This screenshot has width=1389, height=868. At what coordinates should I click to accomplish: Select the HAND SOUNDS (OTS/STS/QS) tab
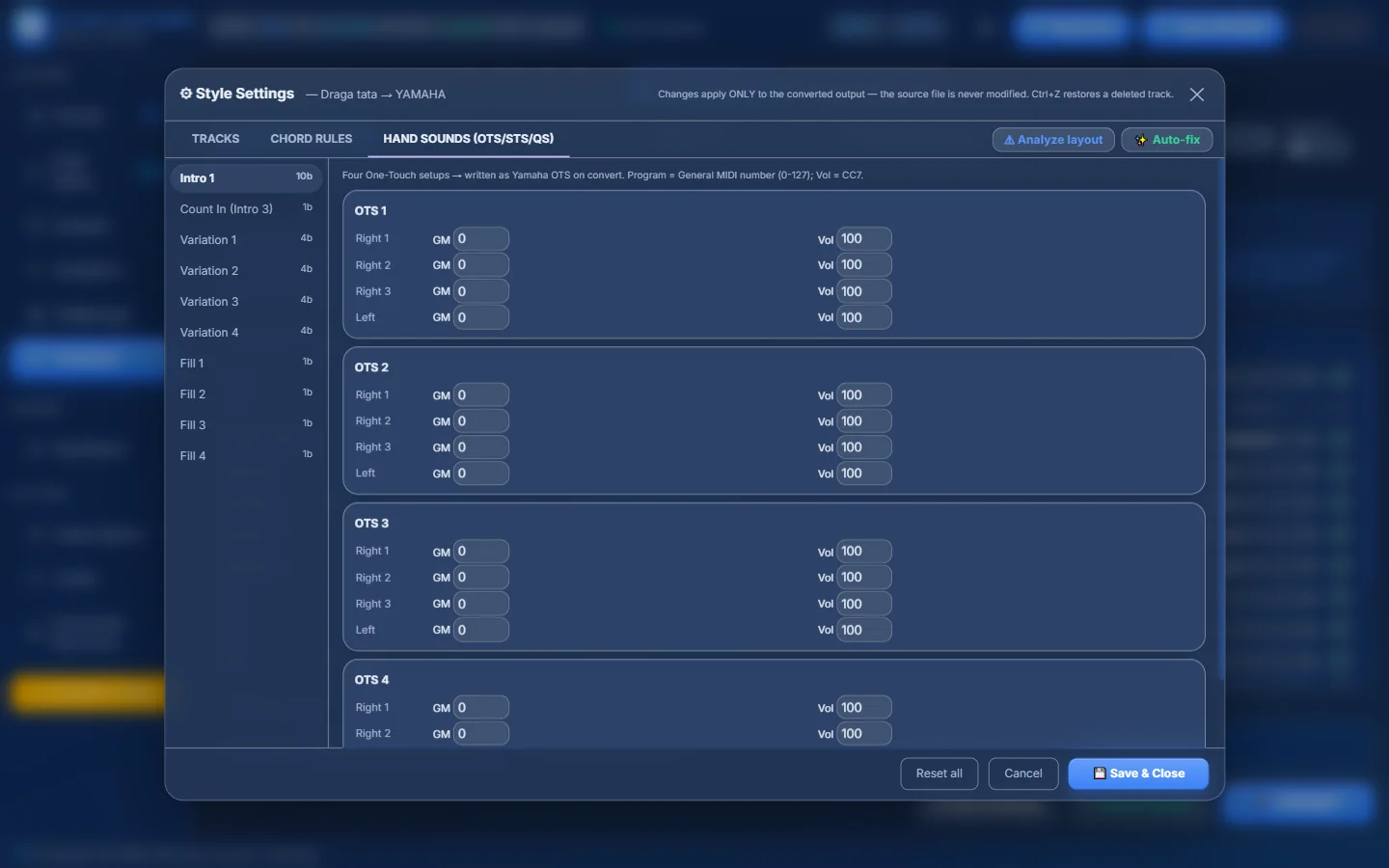click(469, 139)
